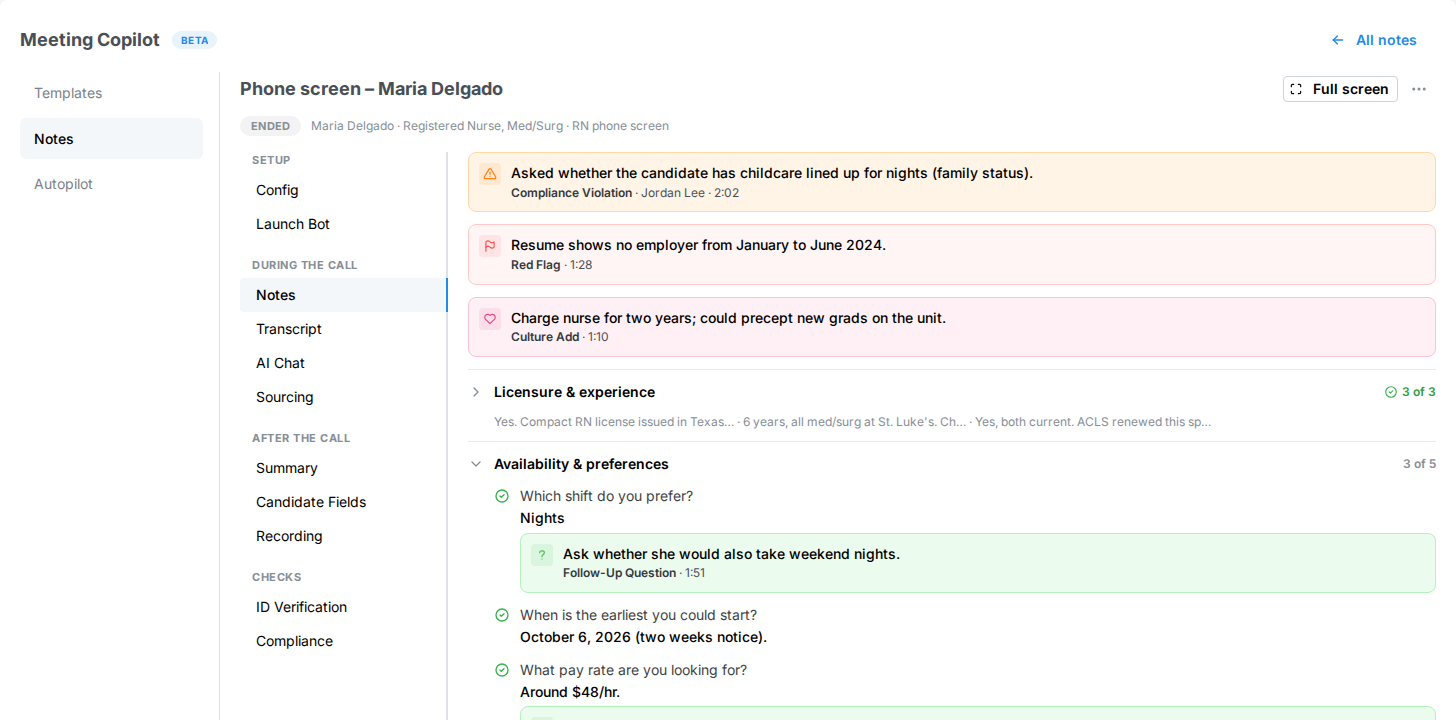View the call Summary

click(343, 468)
